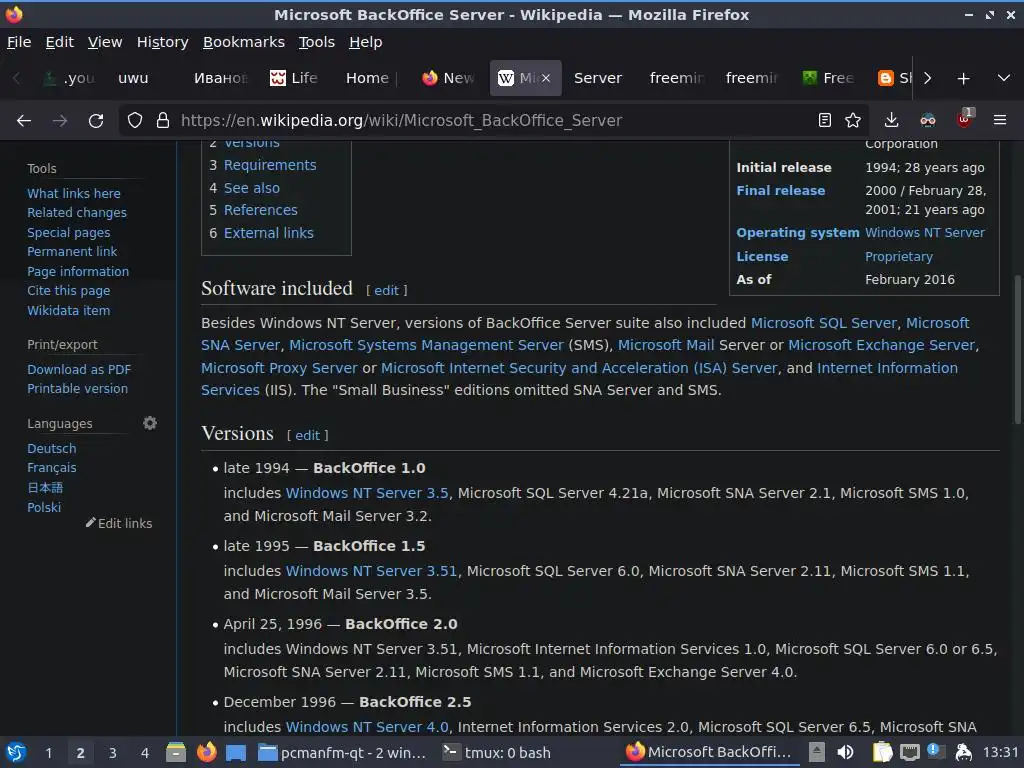Open Wikidata item link
Image resolution: width=1024 pixels, height=768 pixels.
[69, 311]
